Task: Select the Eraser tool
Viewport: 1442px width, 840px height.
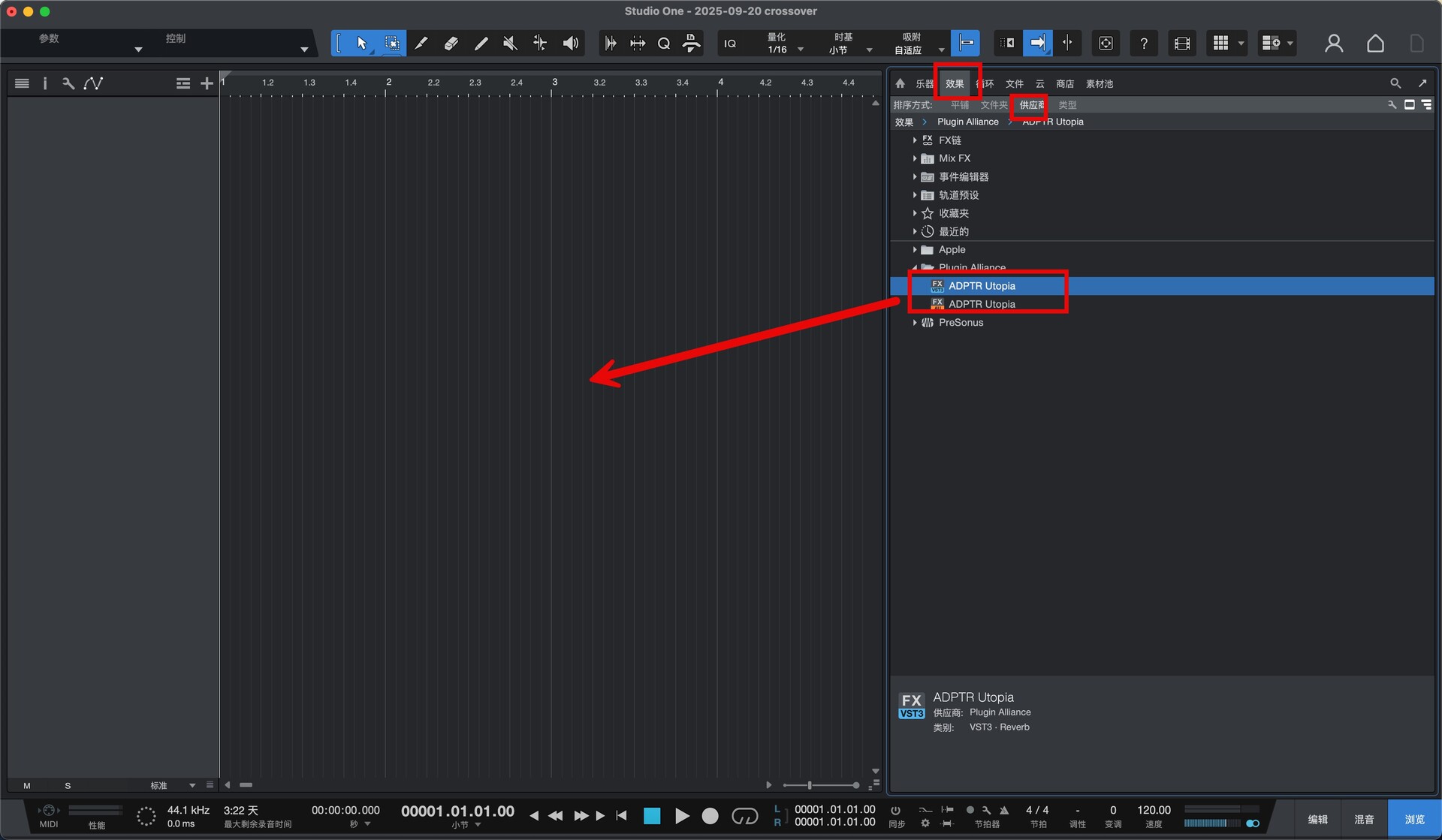Action: point(451,44)
